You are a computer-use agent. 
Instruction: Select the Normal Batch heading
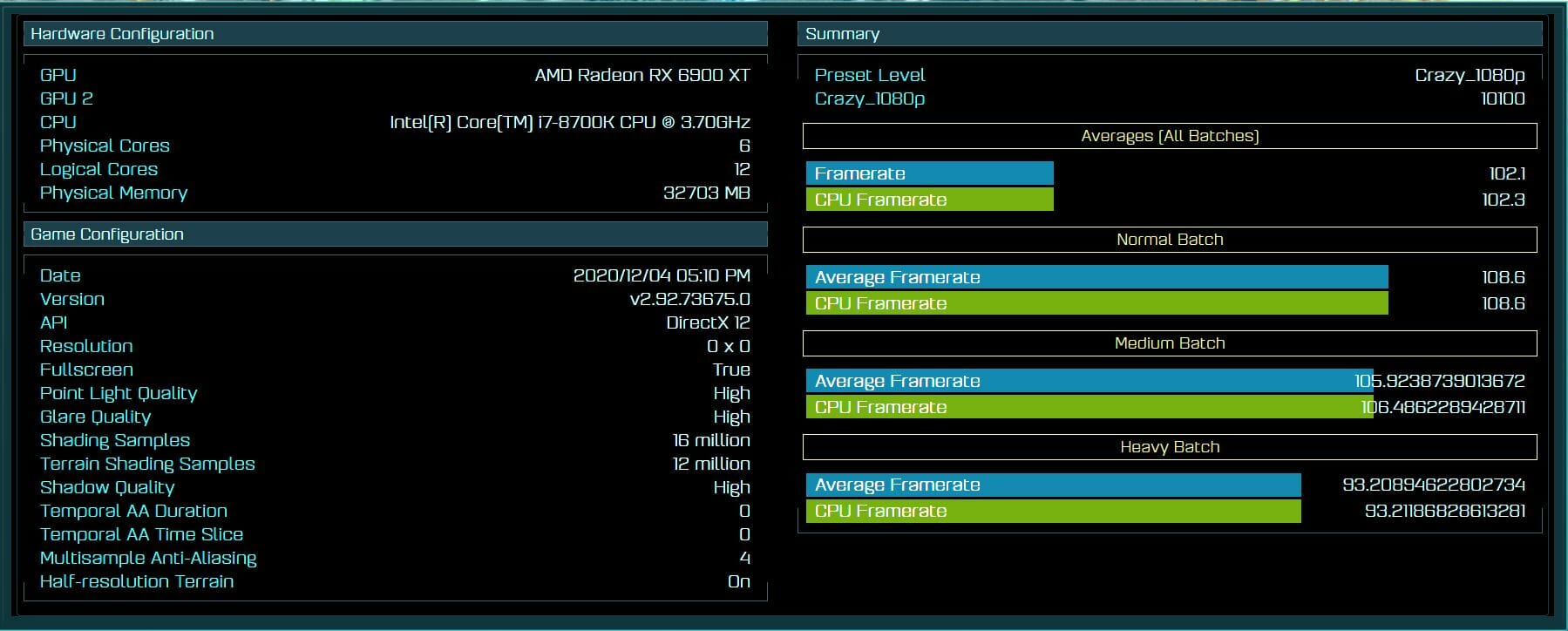pos(1170,240)
